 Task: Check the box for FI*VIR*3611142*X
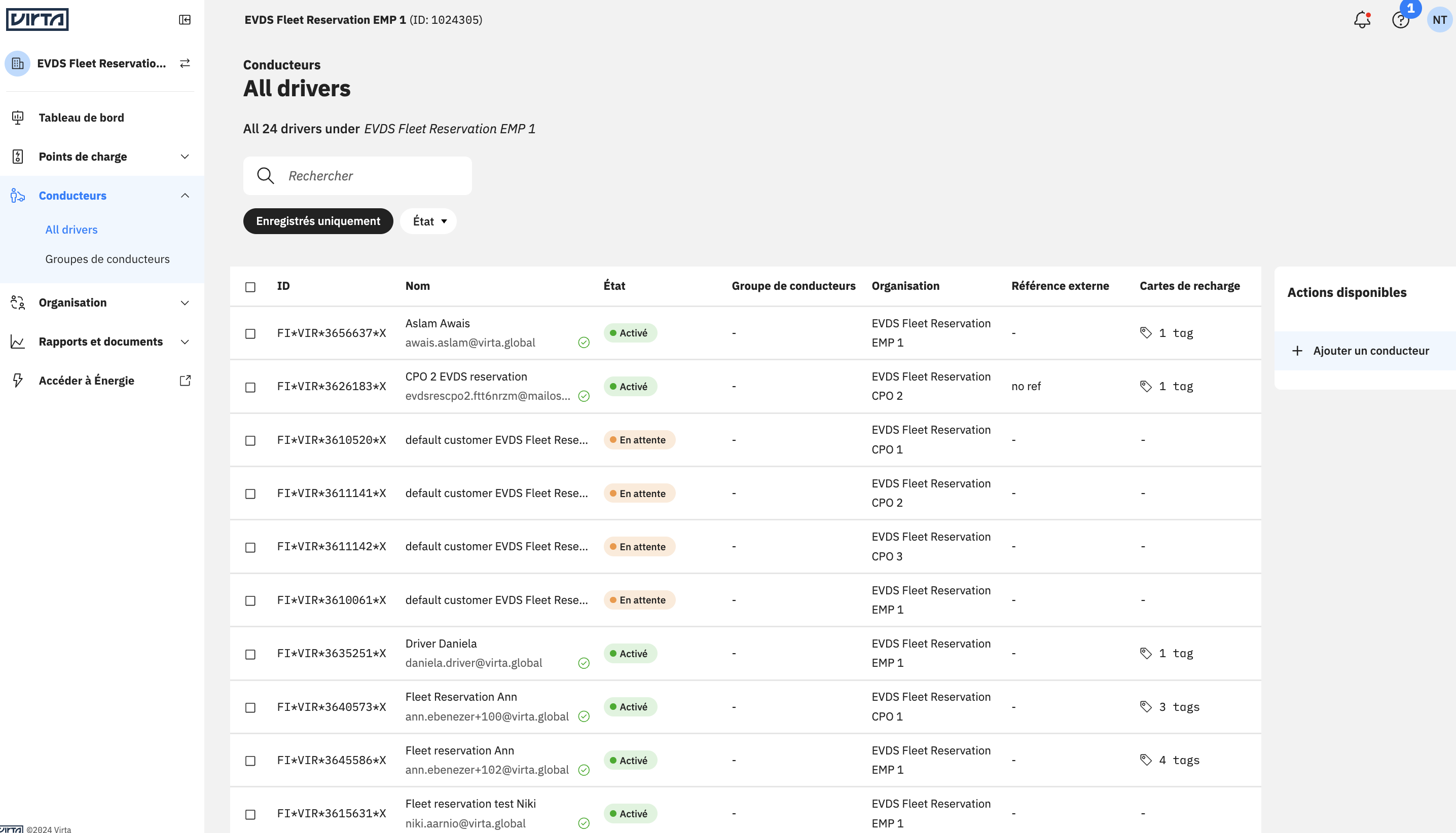[x=250, y=548]
